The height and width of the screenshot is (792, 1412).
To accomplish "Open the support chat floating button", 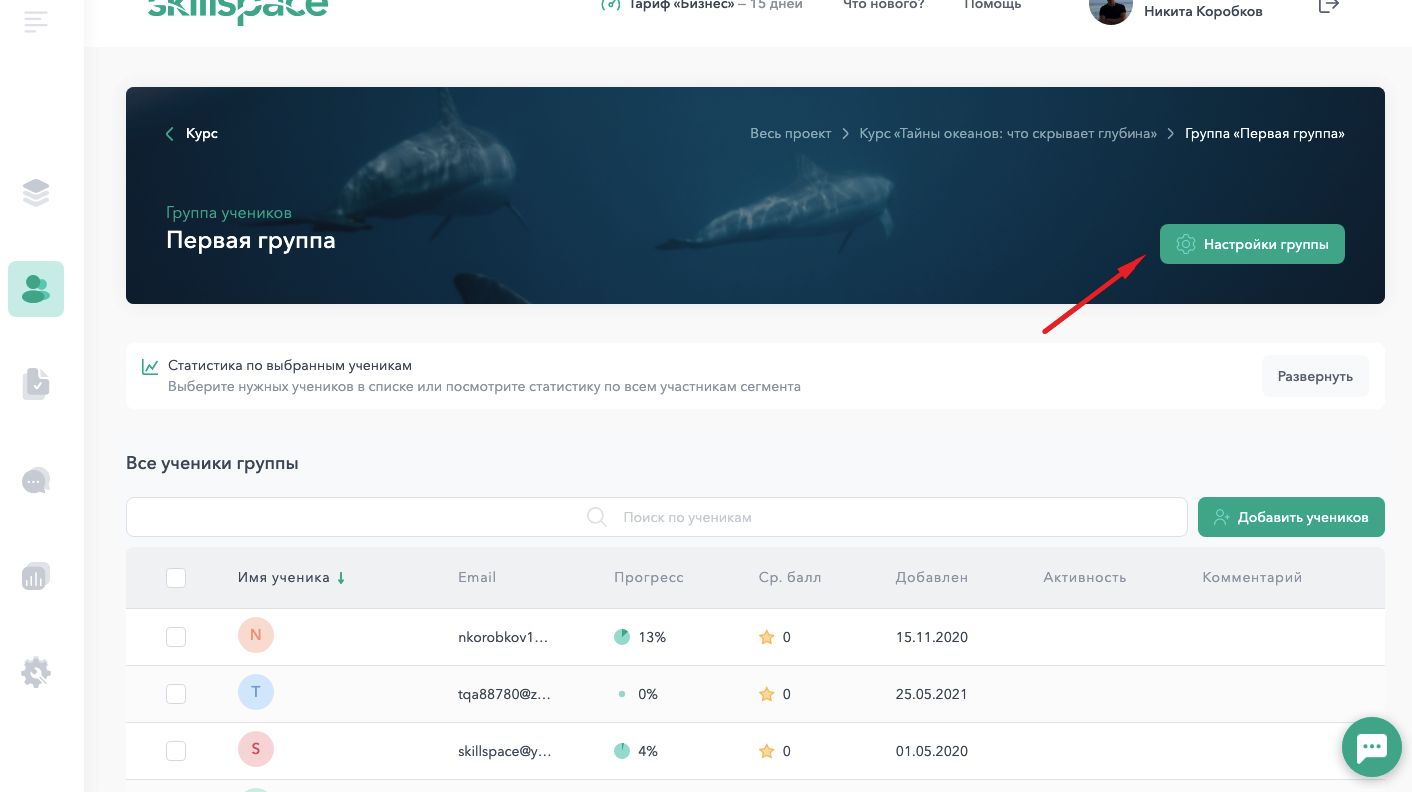I will [1371, 747].
